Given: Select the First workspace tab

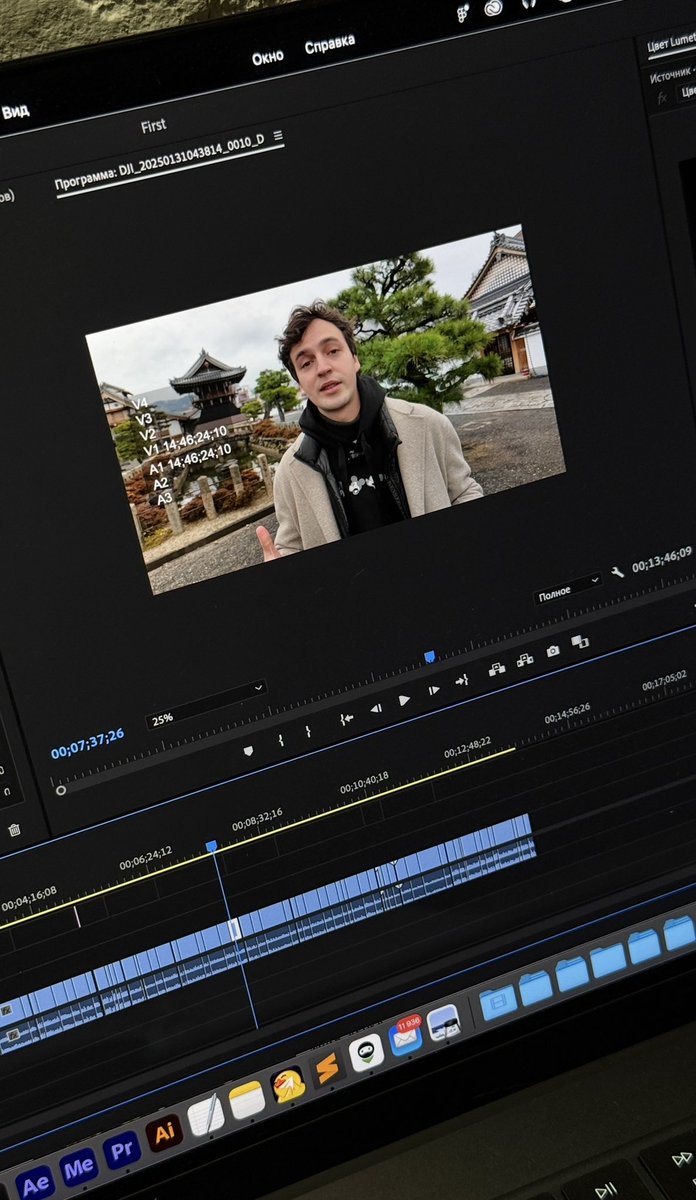Looking at the screenshot, I should click(x=153, y=126).
